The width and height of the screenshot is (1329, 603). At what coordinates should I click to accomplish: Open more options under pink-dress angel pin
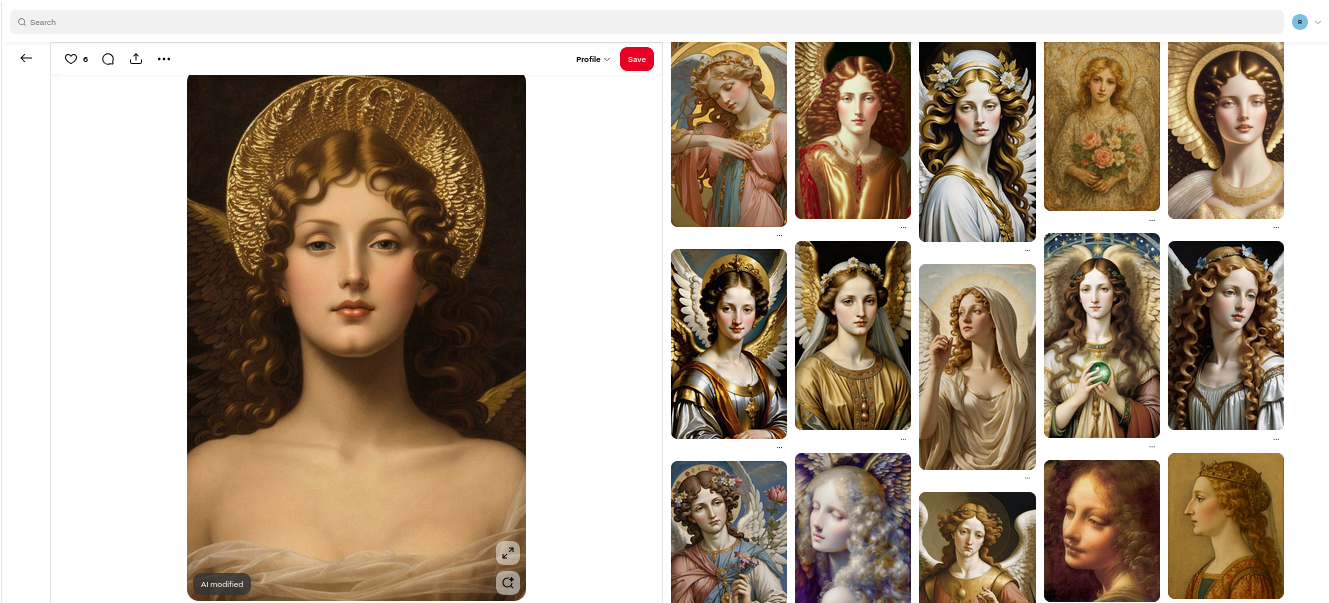click(779, 236)
